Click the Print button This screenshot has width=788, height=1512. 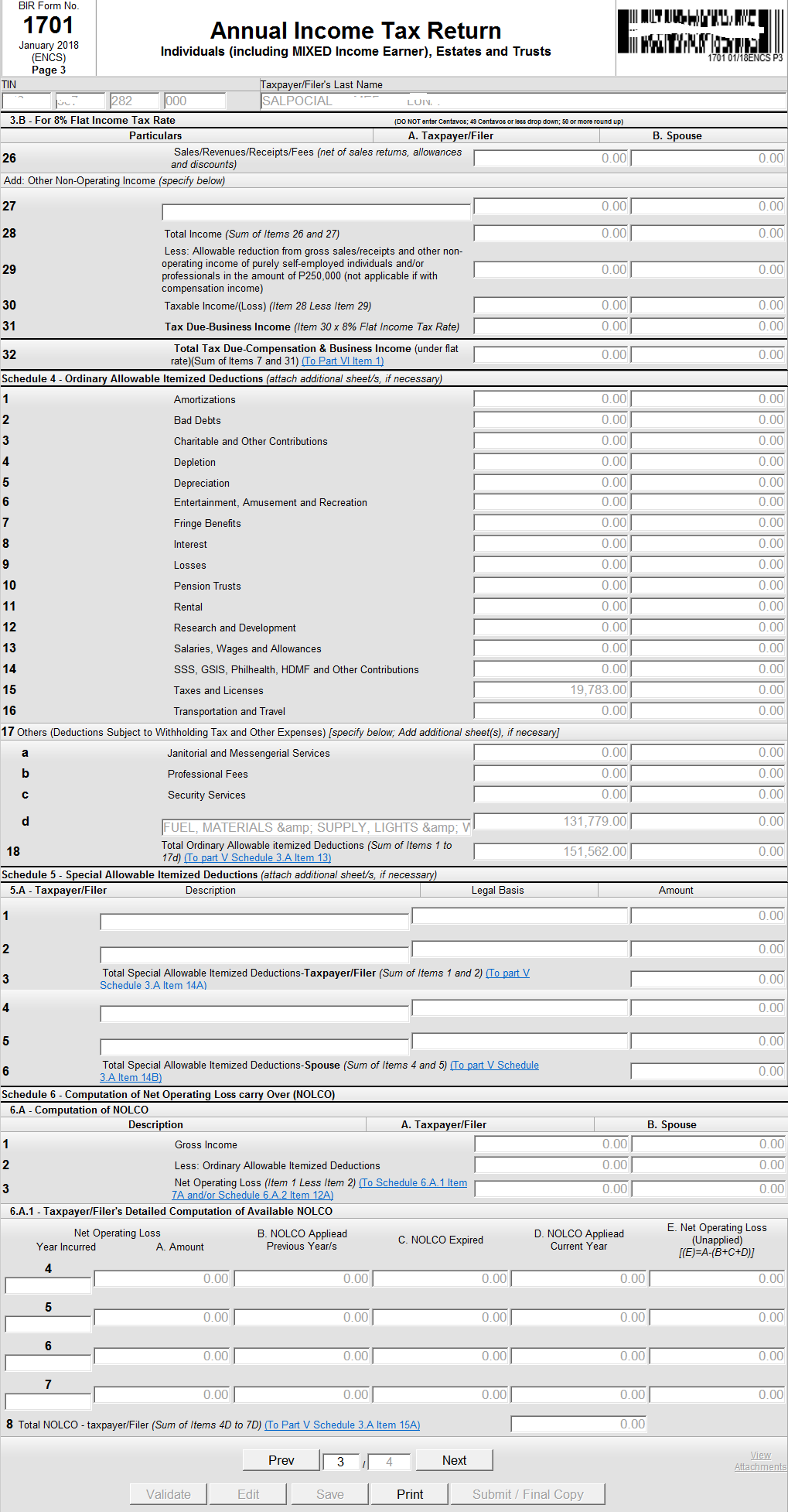410,1494
